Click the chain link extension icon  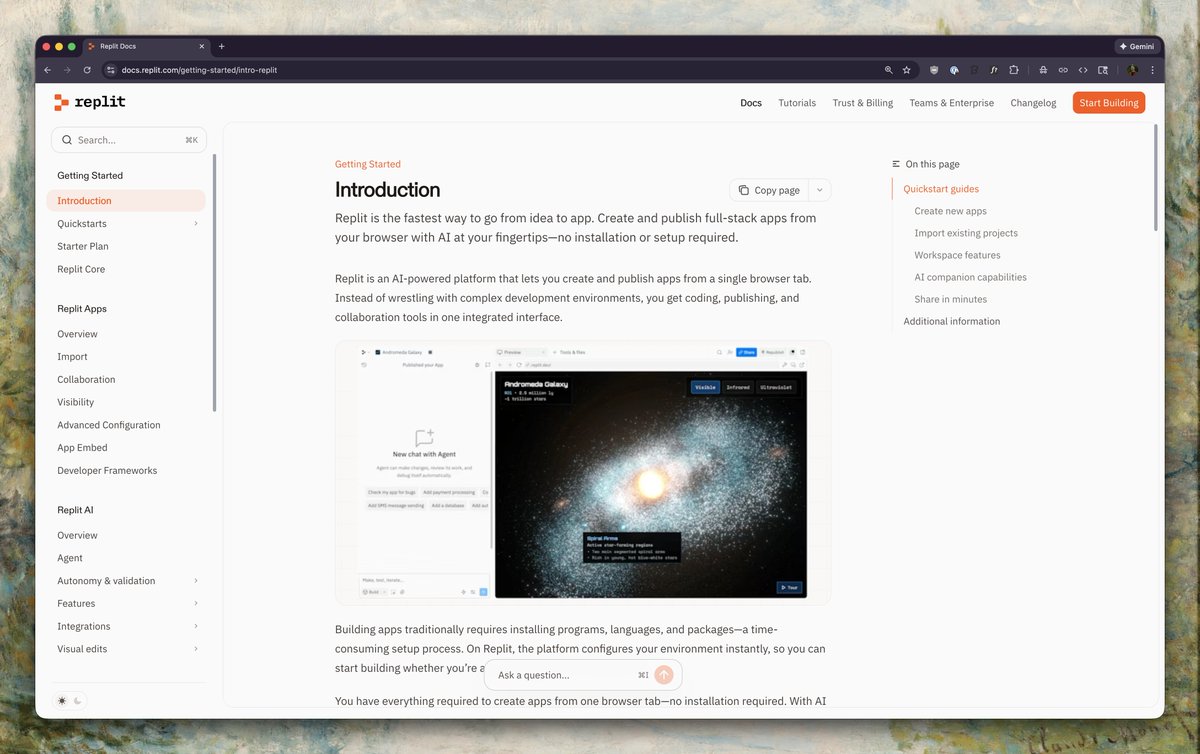pyautogui.click(x=1063, y=70)
